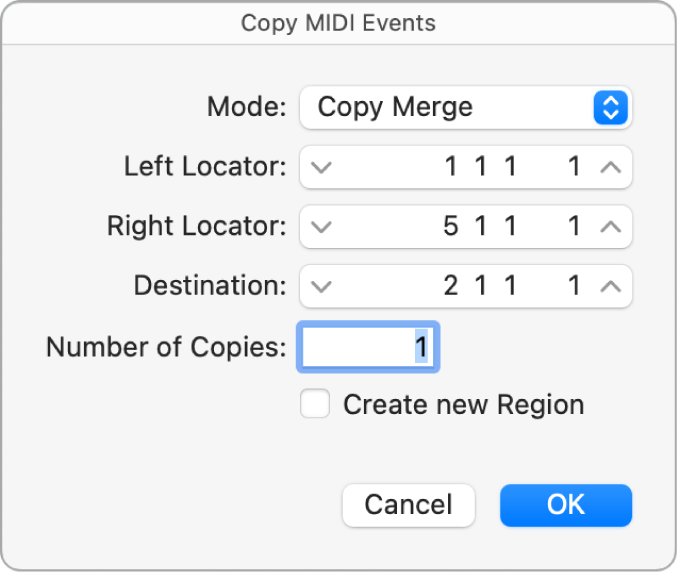Increase the Destination position
This screenshot has height=572, width=678.
coord(610,287)
